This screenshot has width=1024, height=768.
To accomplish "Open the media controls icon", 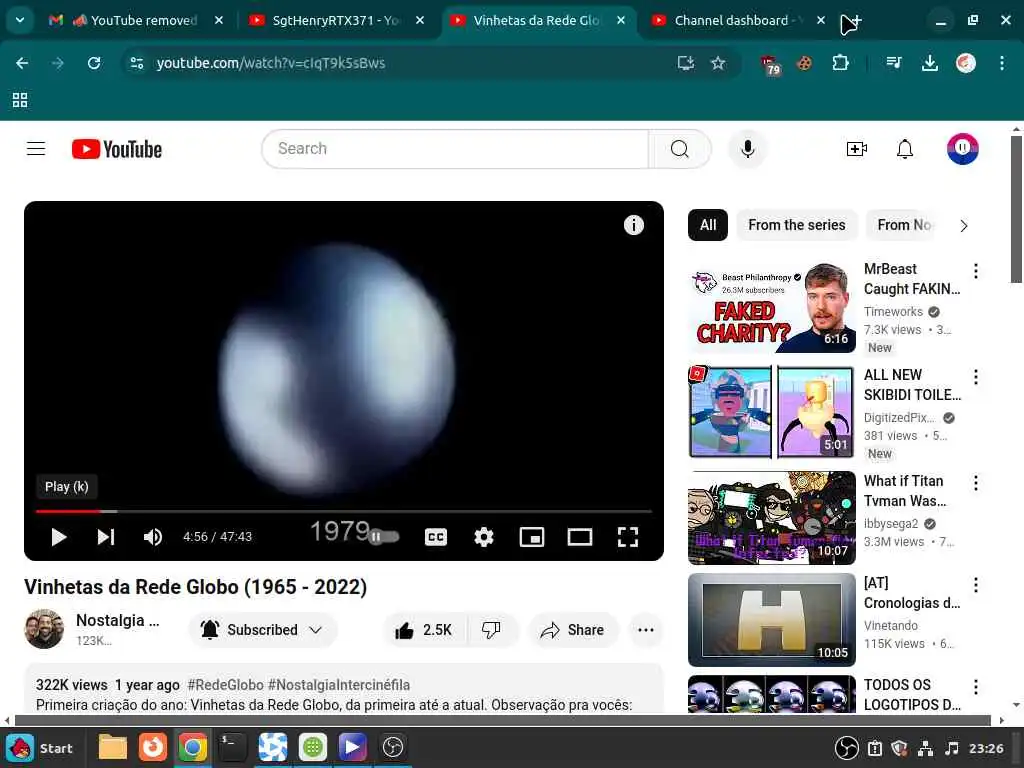I will (x=894, y=63).
